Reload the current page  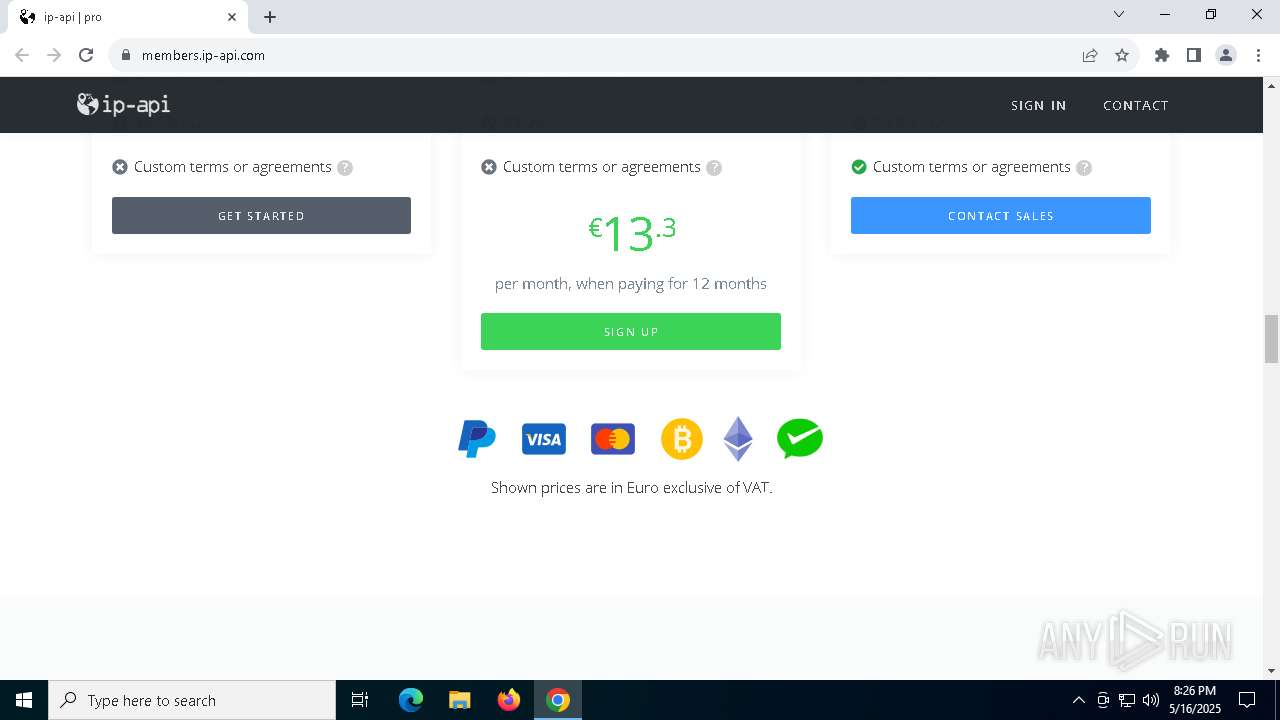pyautogui.click(x=86, y=55)
